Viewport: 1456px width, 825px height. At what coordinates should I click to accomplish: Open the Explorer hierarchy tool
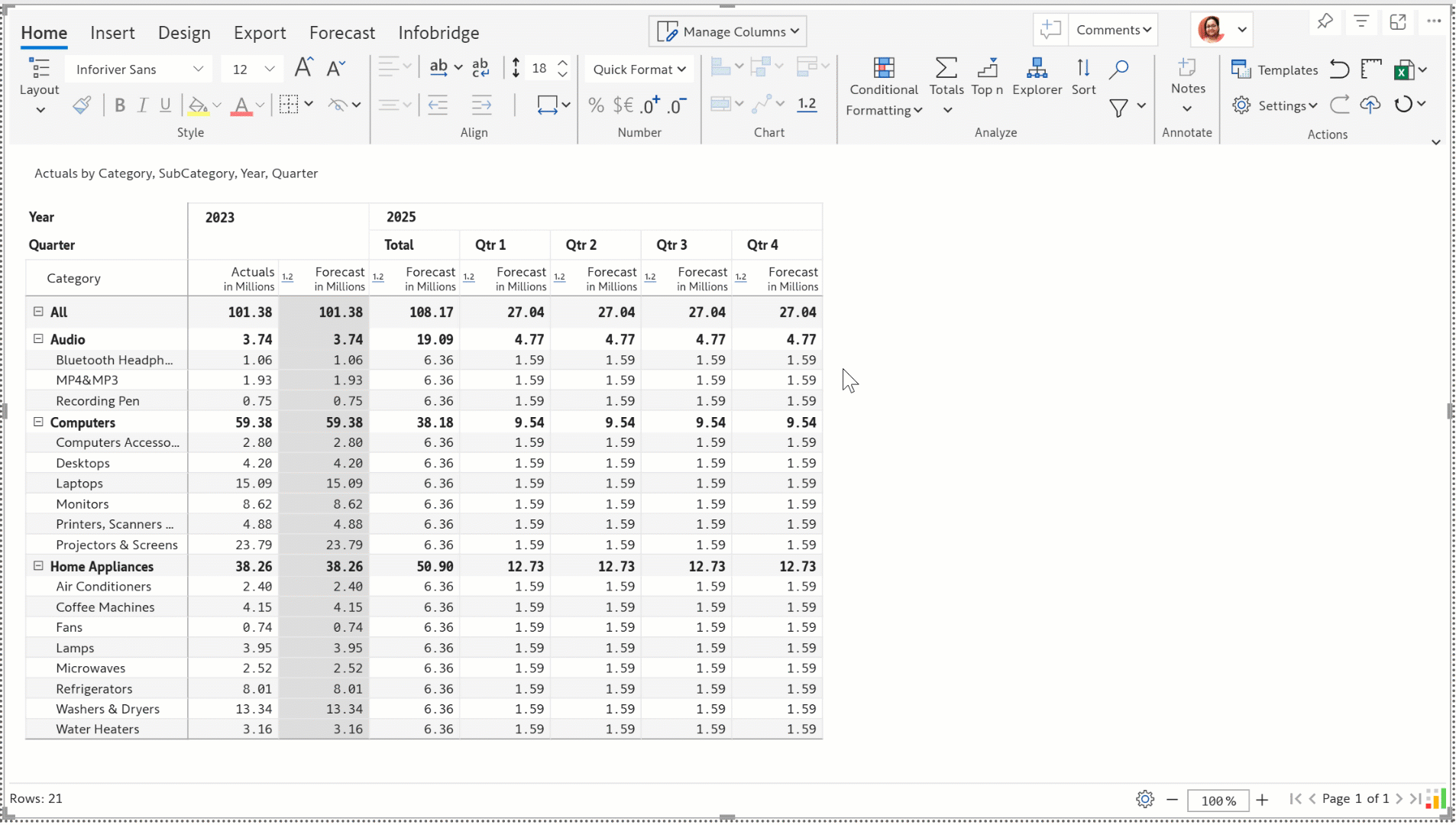1037,69
